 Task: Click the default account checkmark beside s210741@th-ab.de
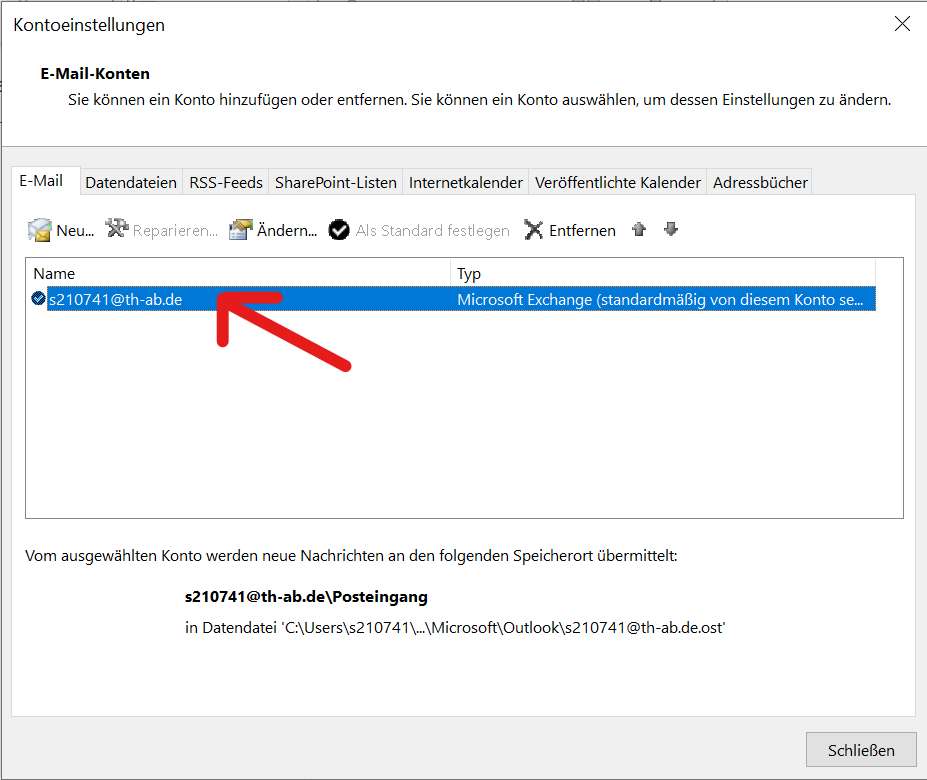pos(38,299)
